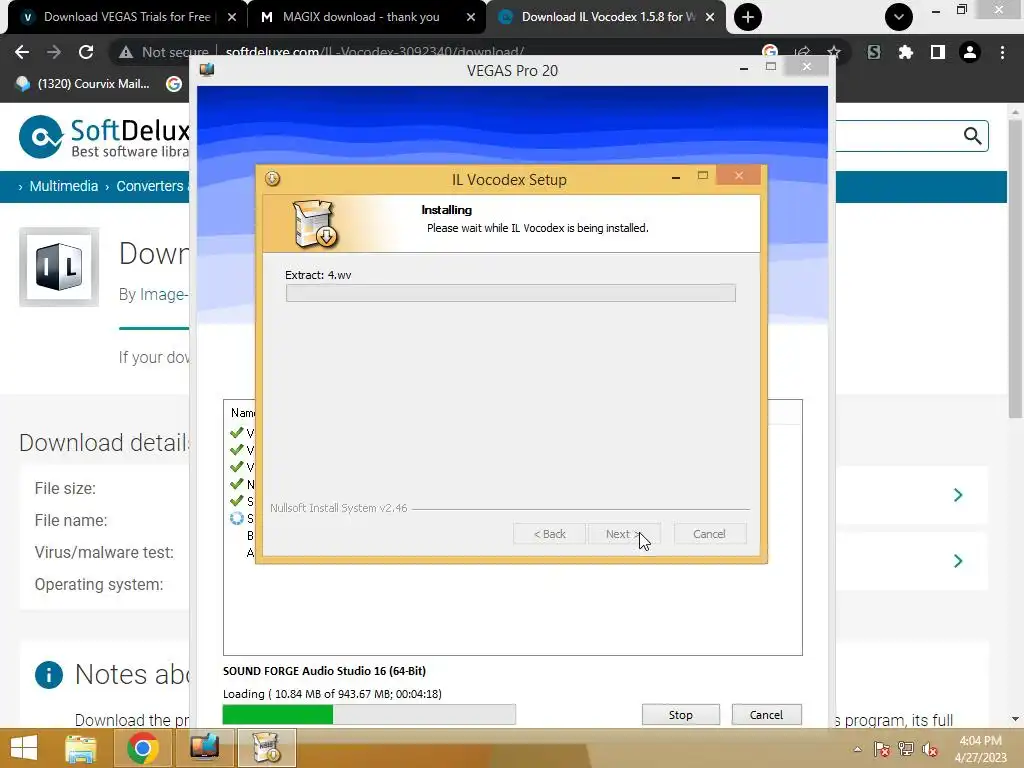Close the Download VEGAS Trials tab
Viewport: 1024px width, 768px height.
[x=231, y=17]
